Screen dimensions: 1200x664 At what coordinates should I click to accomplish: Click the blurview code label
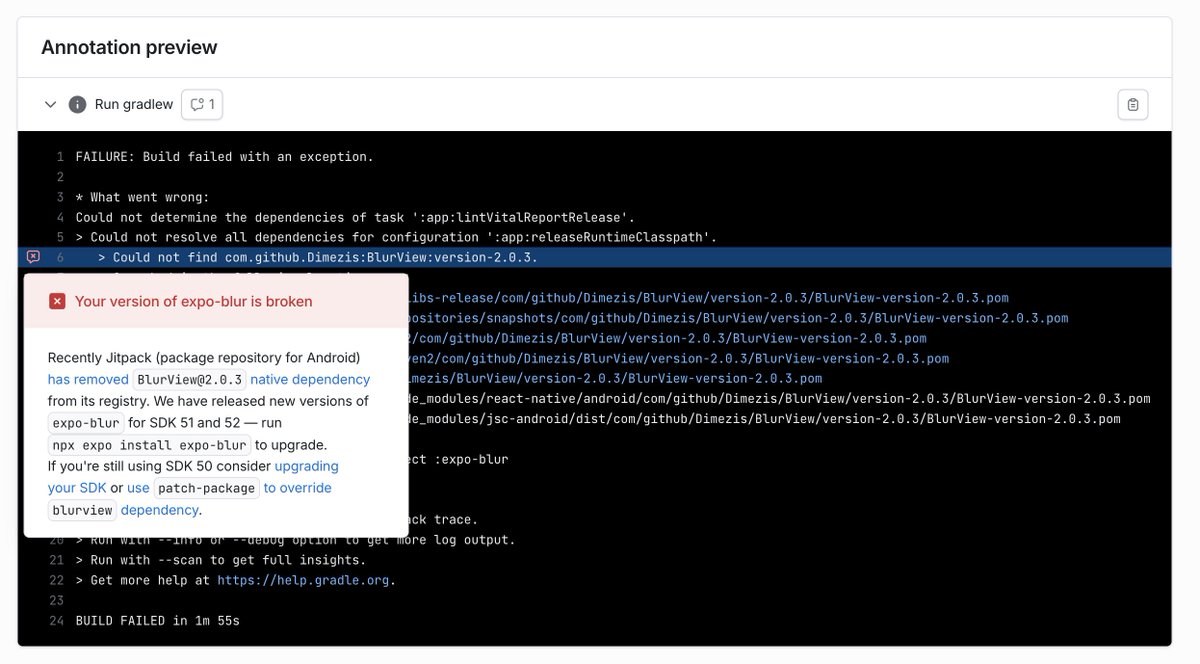[x=82, y=510]
